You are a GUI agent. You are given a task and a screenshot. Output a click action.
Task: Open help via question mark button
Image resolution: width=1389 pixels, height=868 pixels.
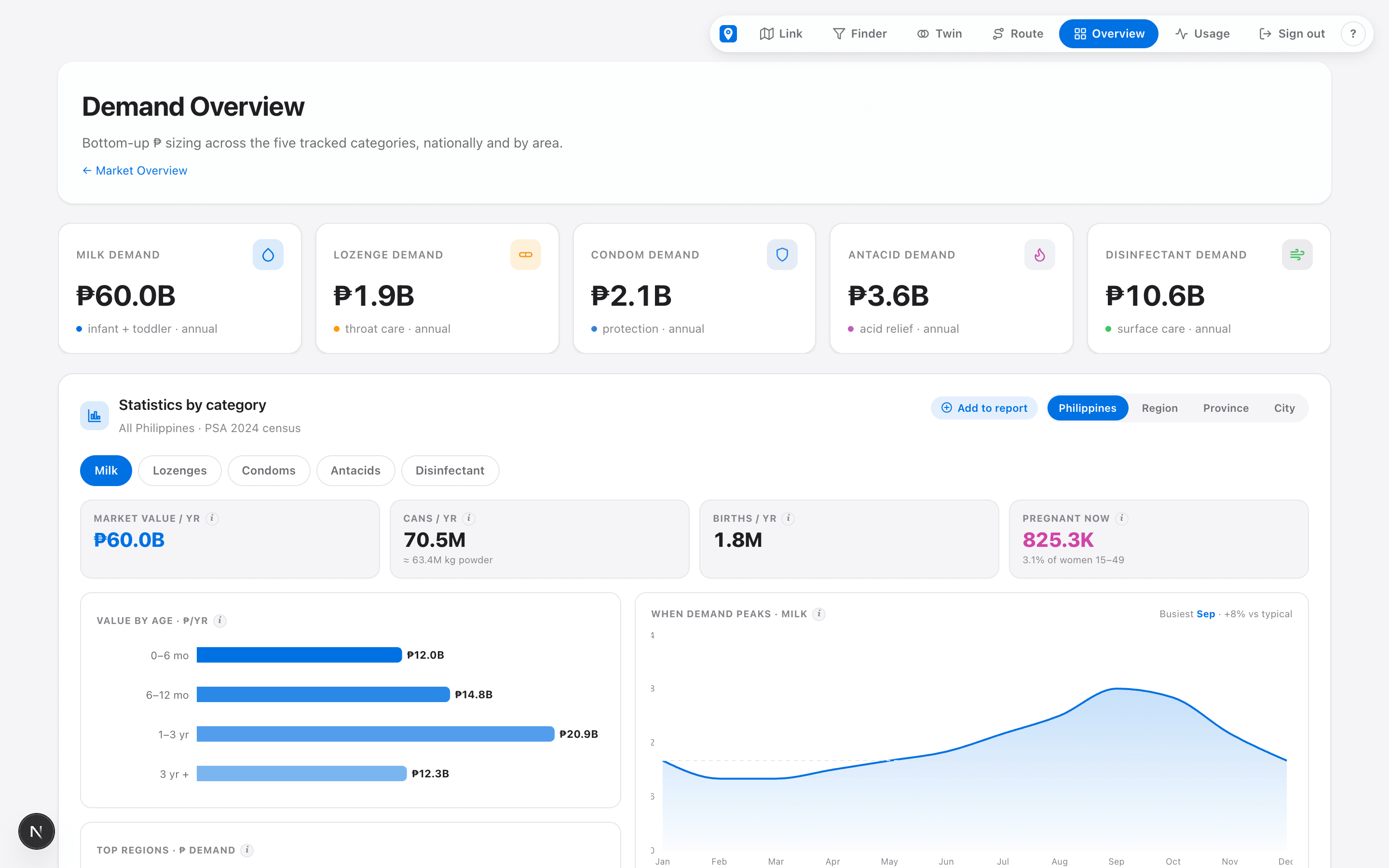pos(1353,34)
